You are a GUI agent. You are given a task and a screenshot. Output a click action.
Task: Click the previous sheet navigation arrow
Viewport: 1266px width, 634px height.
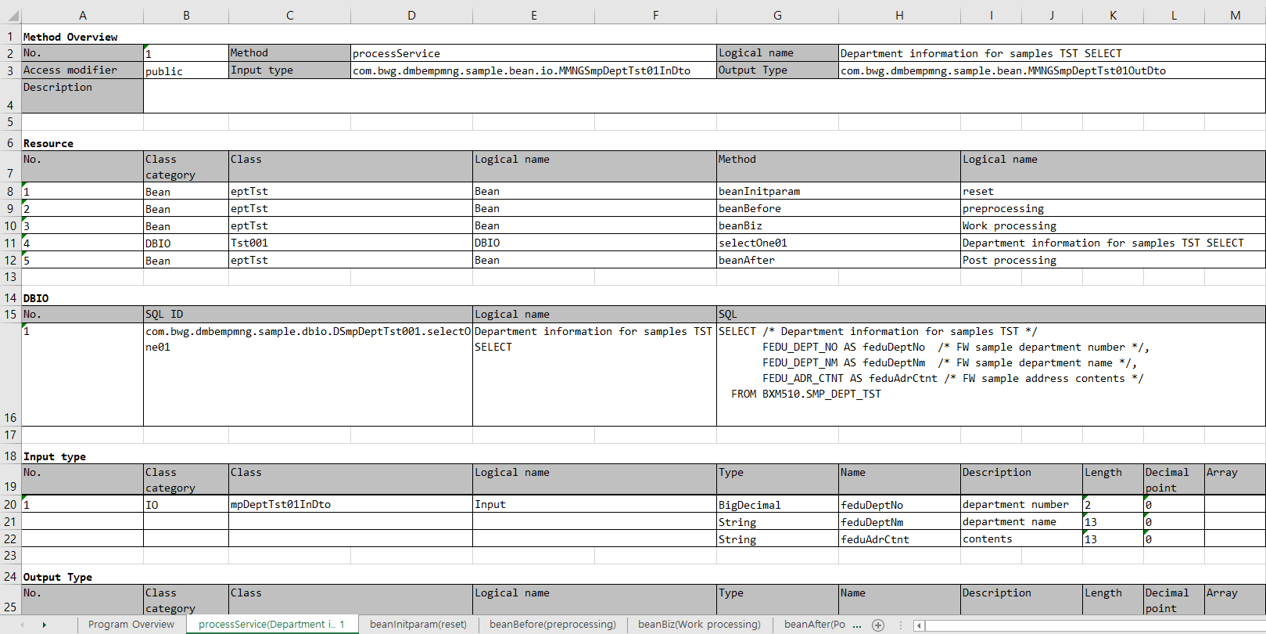pyautogui.click(x=22, y=625)
